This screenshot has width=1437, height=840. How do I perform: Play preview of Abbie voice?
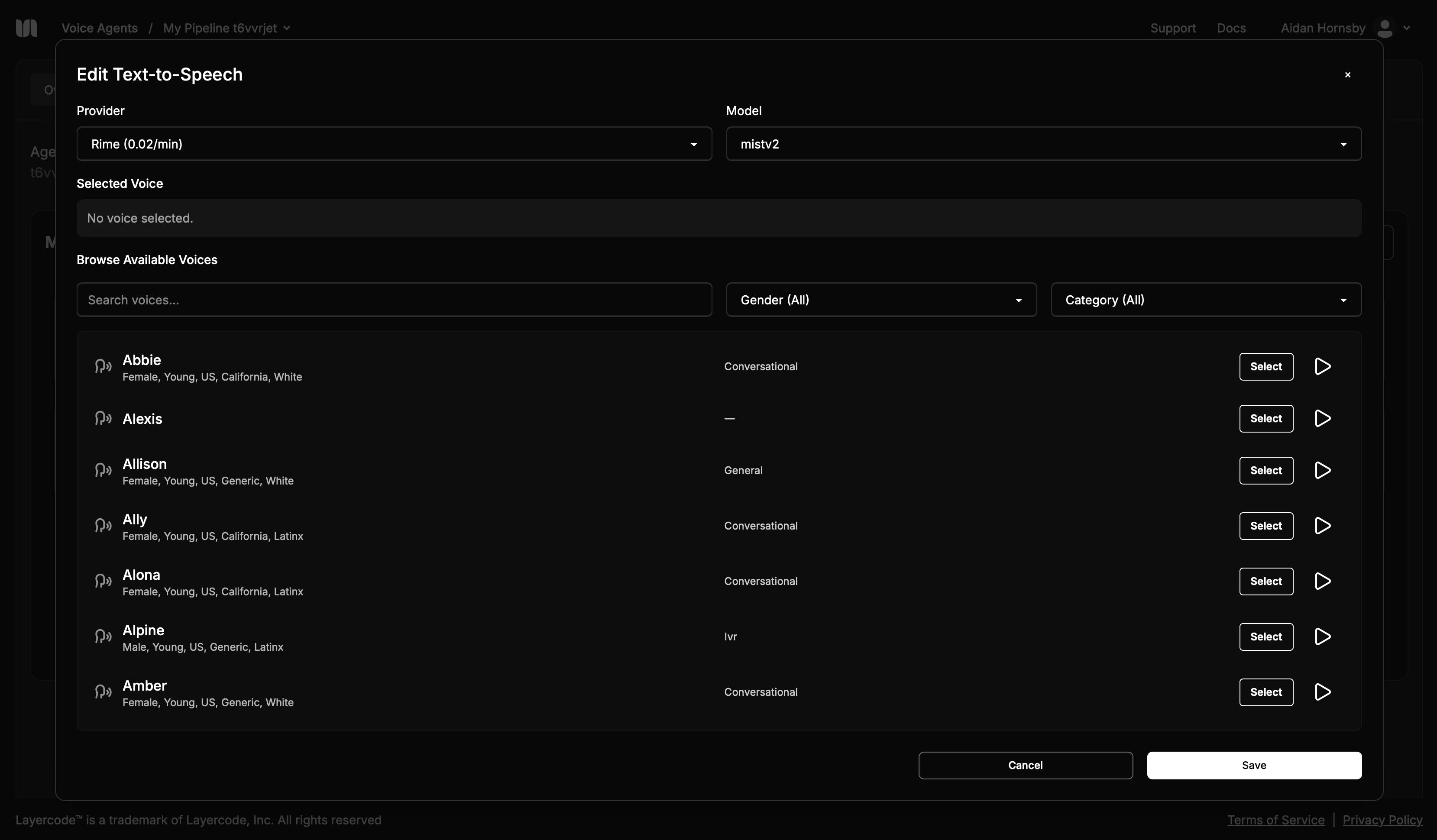(x=1322, y=366)
